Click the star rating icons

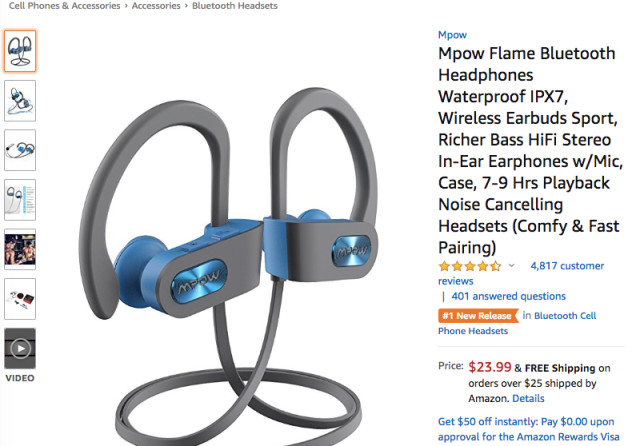click(x=469, y=266)
